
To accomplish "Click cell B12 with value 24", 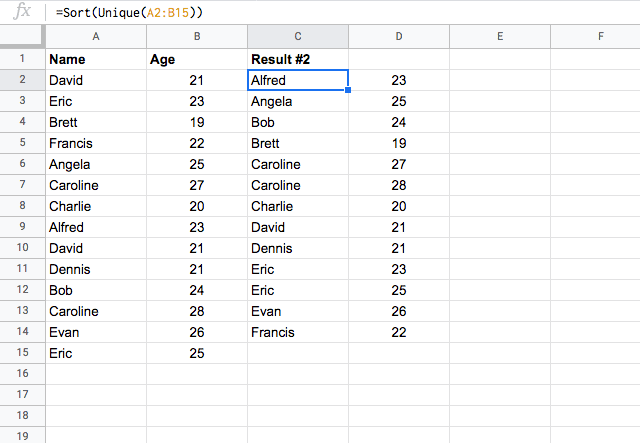I will [x=197, y=290].
